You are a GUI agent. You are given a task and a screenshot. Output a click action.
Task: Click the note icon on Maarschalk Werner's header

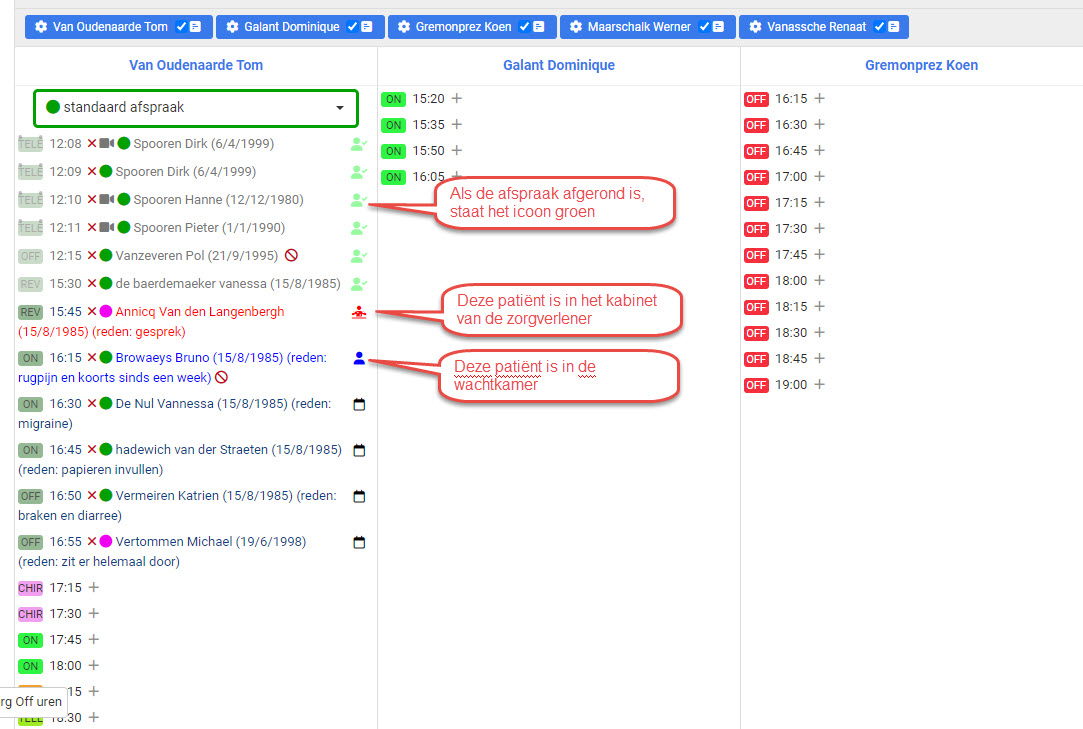click(x=717, y=26)
